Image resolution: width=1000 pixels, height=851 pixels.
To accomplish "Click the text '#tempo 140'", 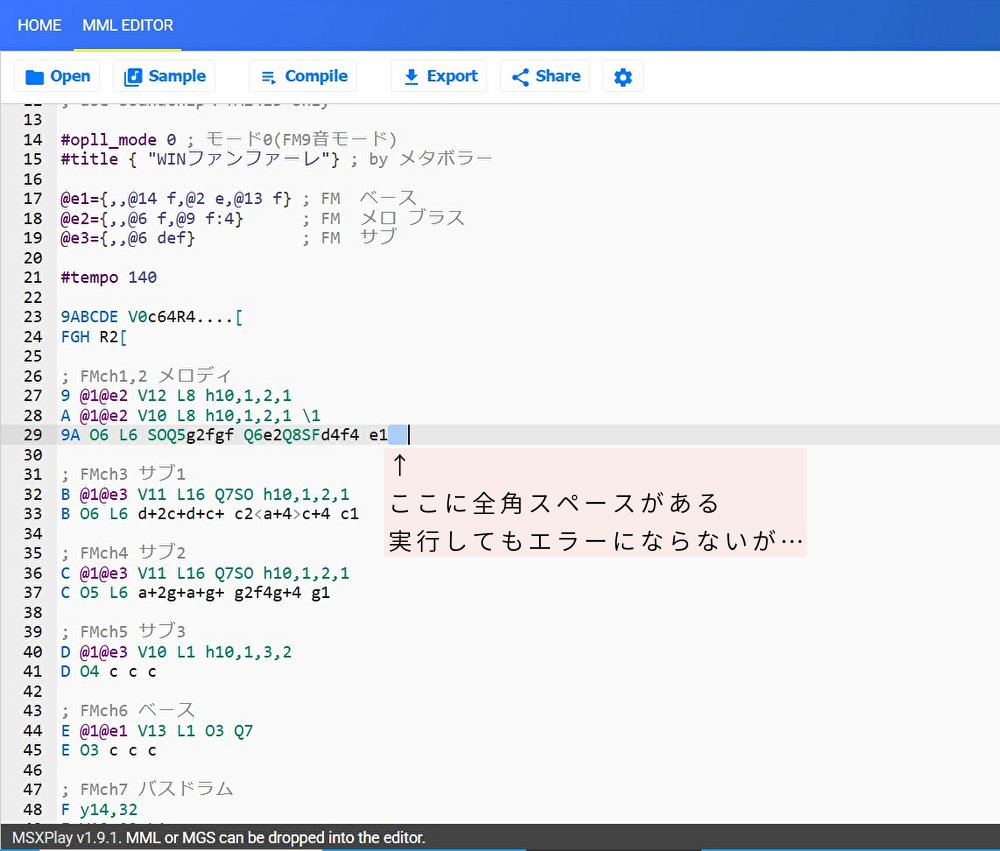I will [108, 278].
